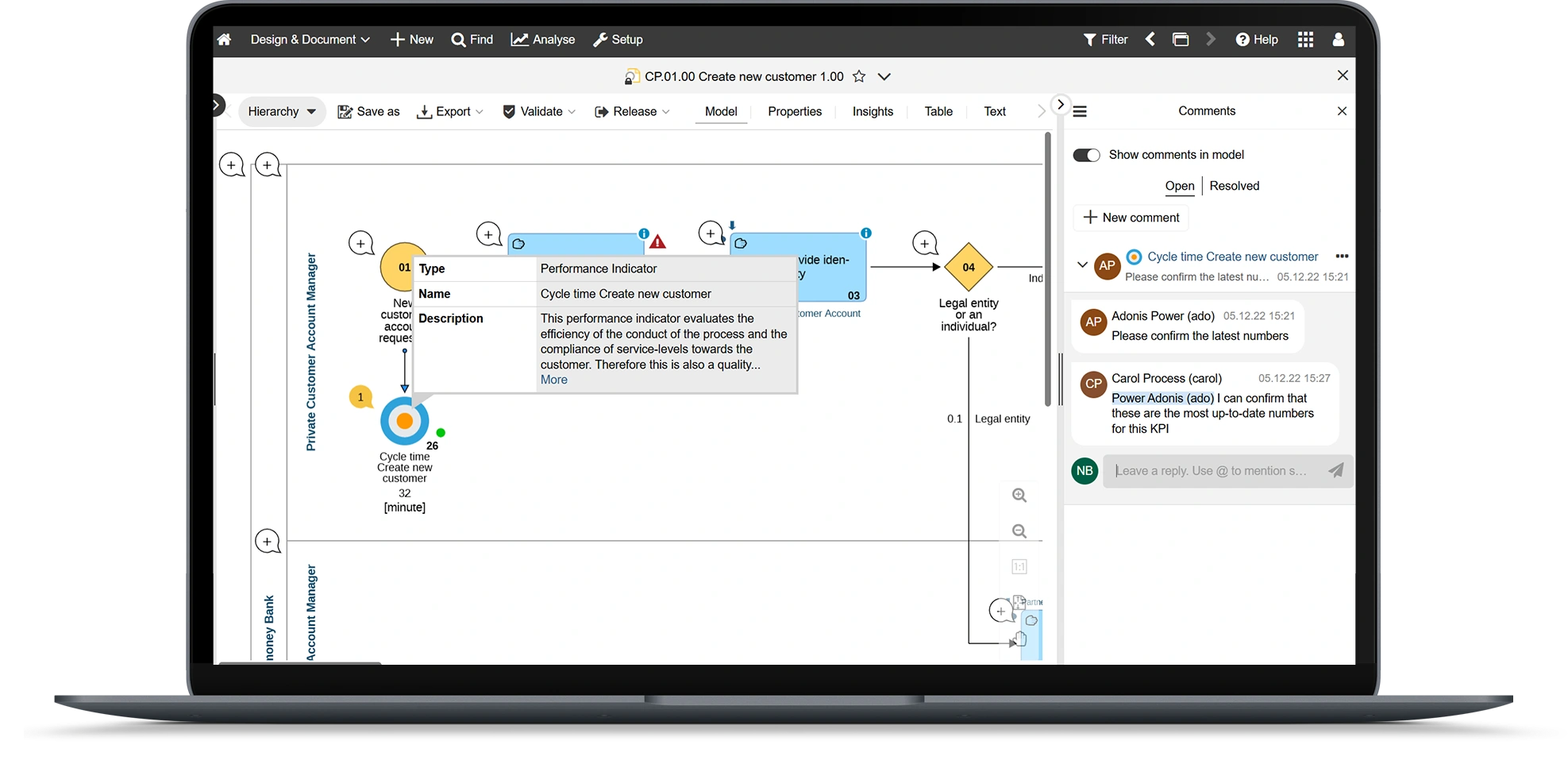The image size is (1568, 768).
Task: Open the apps grid icon
Action: 1305,40
